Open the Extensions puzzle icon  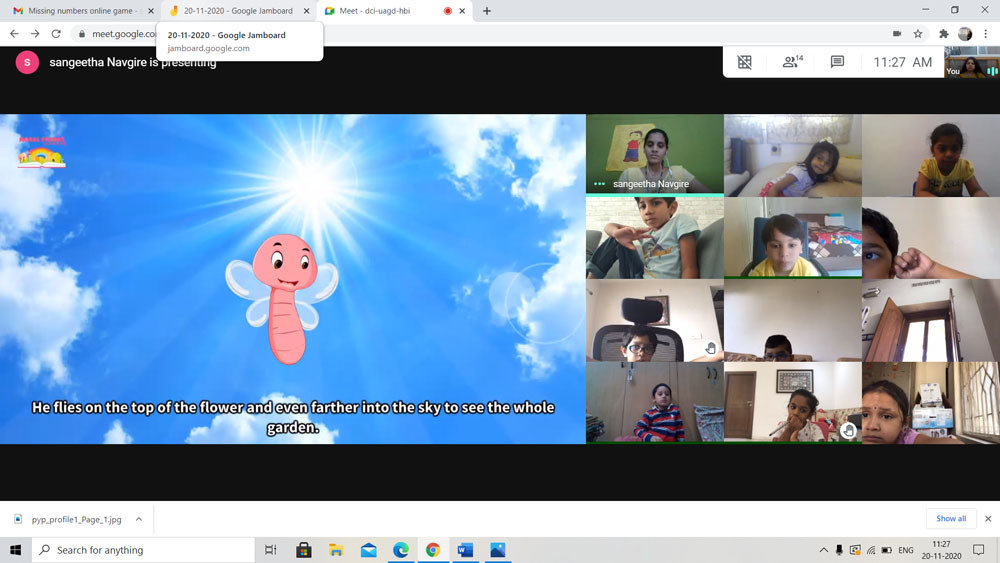[944, 34]
